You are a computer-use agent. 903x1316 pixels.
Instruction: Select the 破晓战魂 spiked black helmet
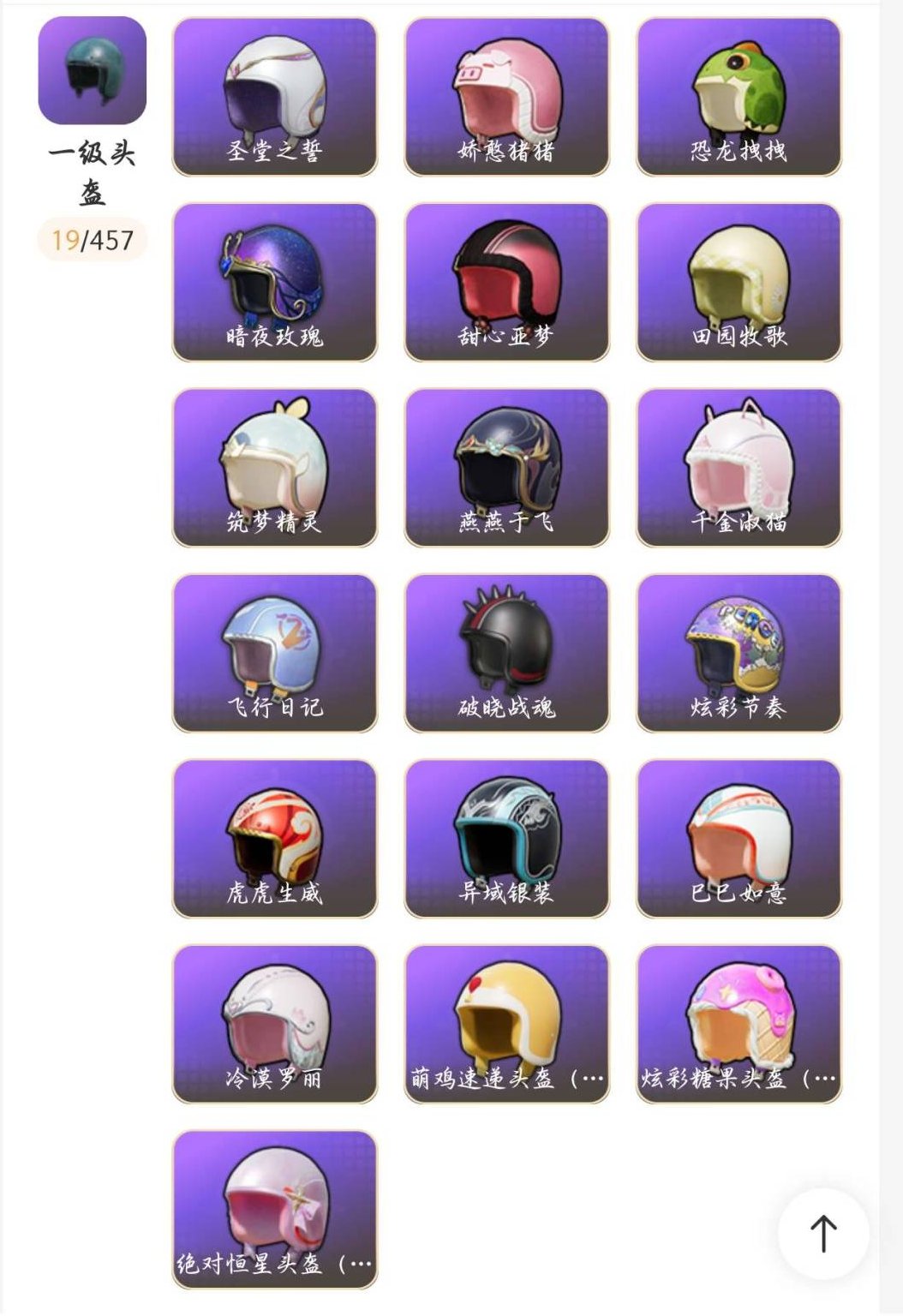pos(507,653)
